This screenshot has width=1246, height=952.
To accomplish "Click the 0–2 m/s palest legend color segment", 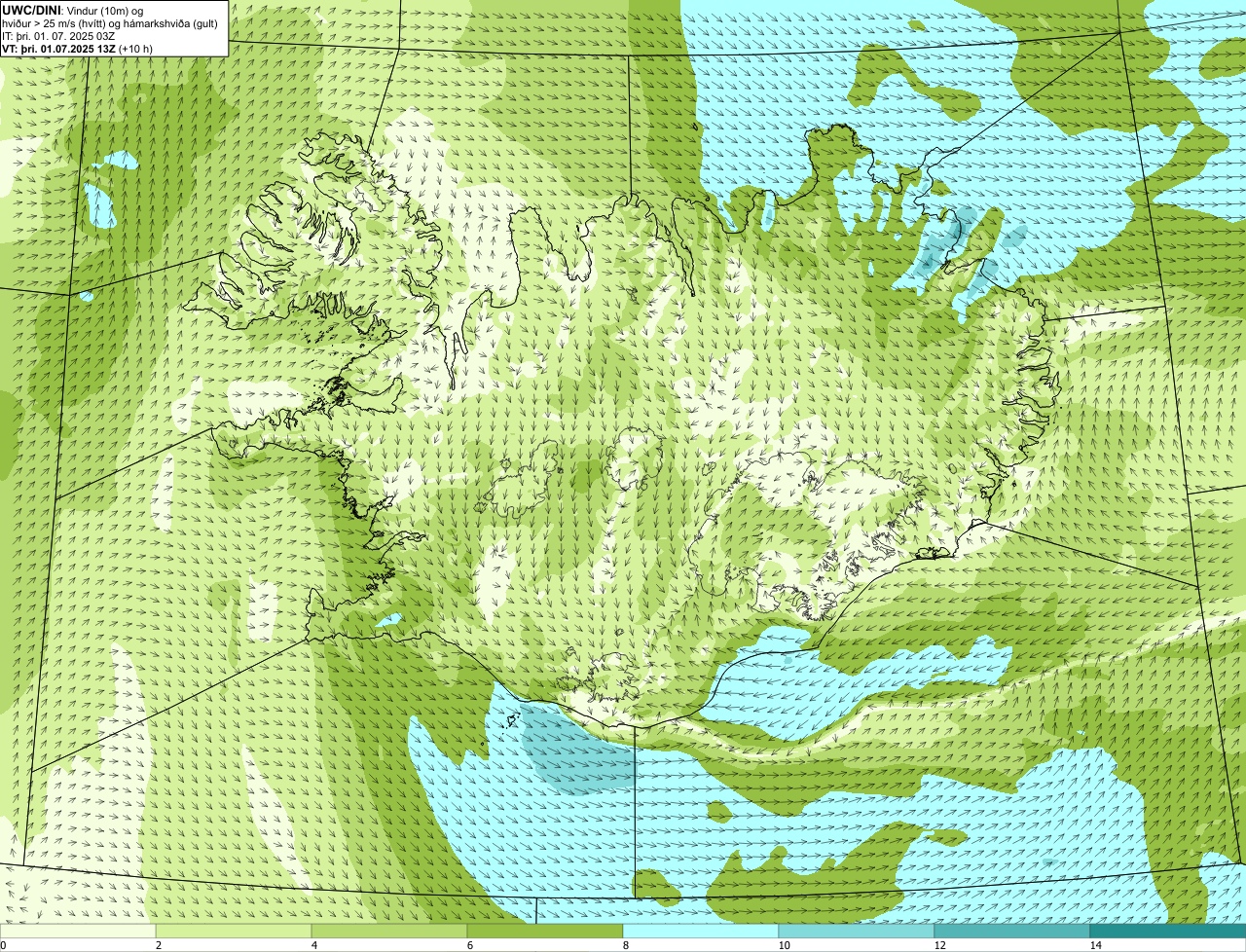I will (78, 931).
